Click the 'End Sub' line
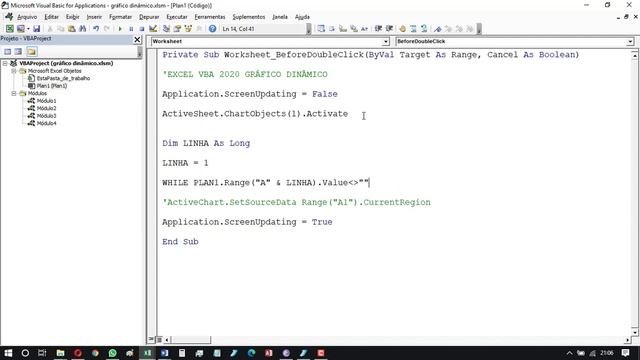640x360 pixels. coord(180,242)
